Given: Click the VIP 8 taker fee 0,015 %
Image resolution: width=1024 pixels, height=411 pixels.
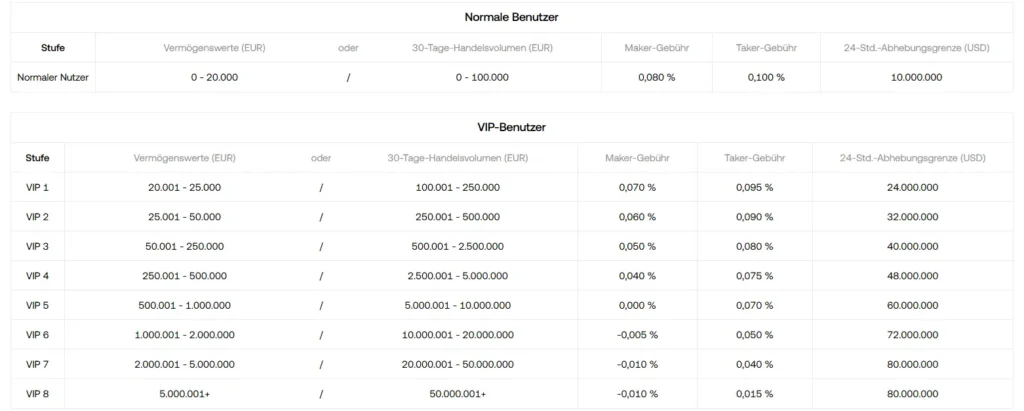Looking at the screenshot, I should pos(754,394).
